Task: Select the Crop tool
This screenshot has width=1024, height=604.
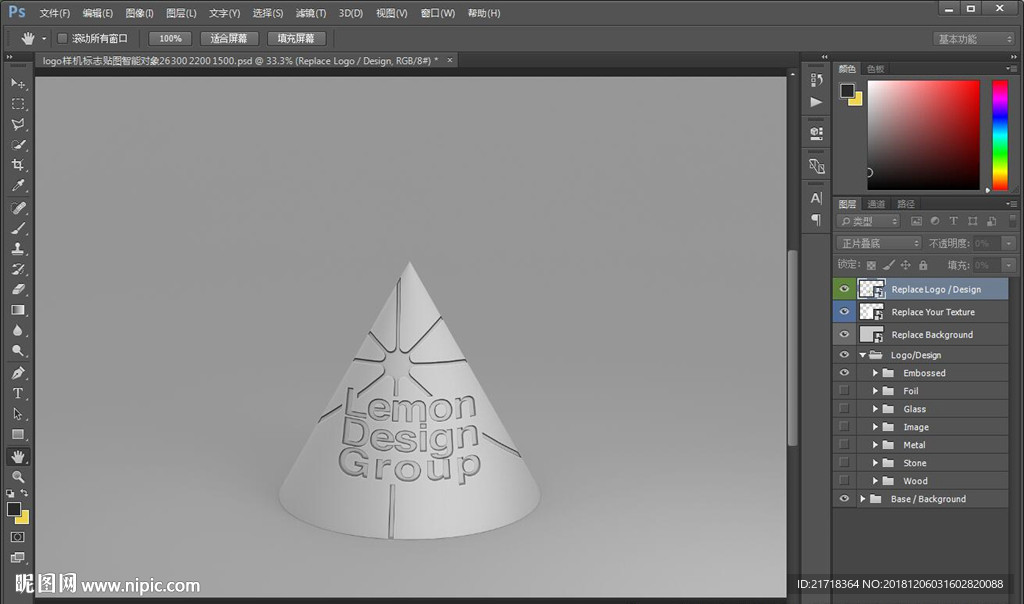Action: pos(18,165)
